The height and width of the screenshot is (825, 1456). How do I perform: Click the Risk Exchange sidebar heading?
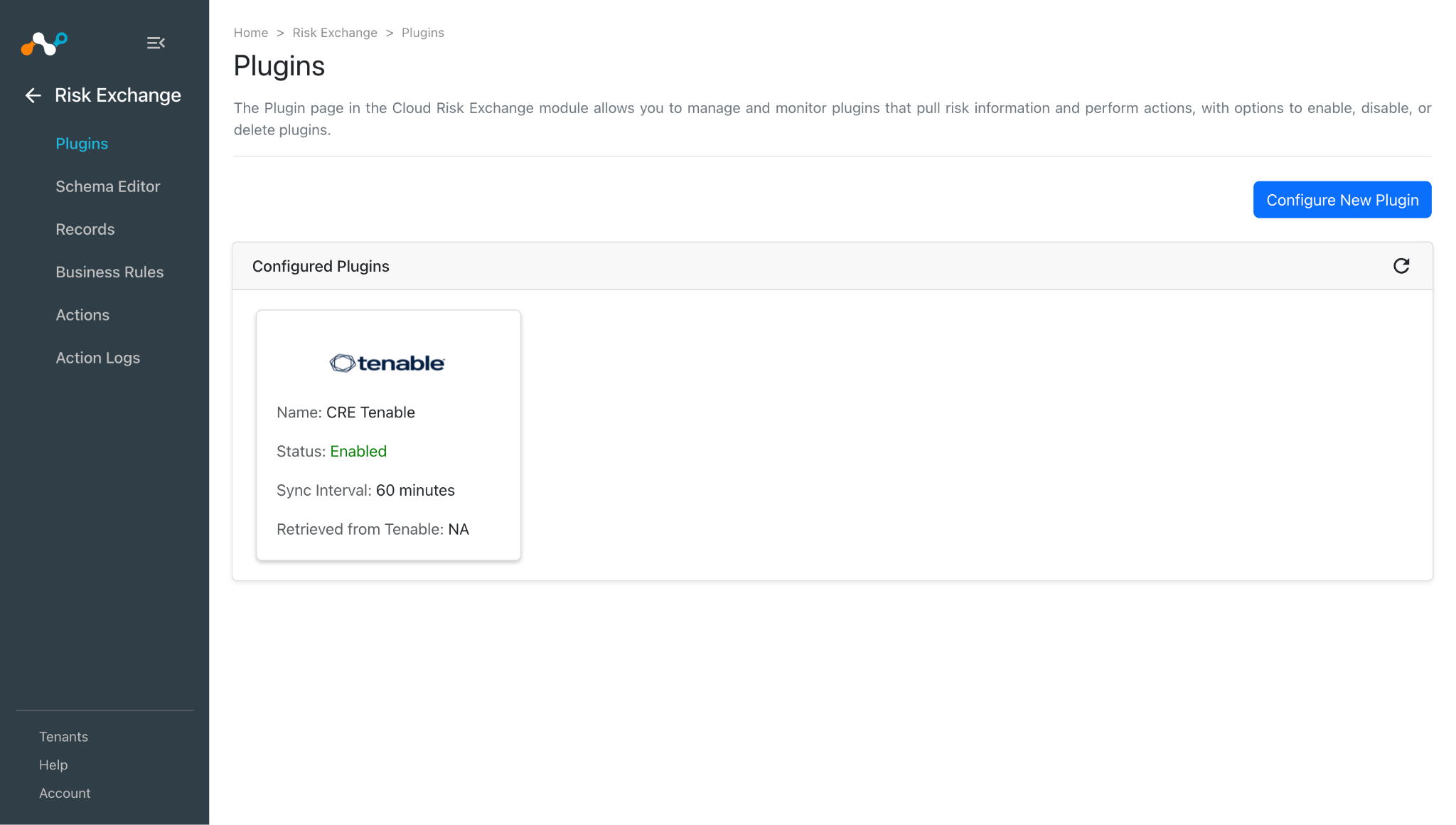(118, 95)
